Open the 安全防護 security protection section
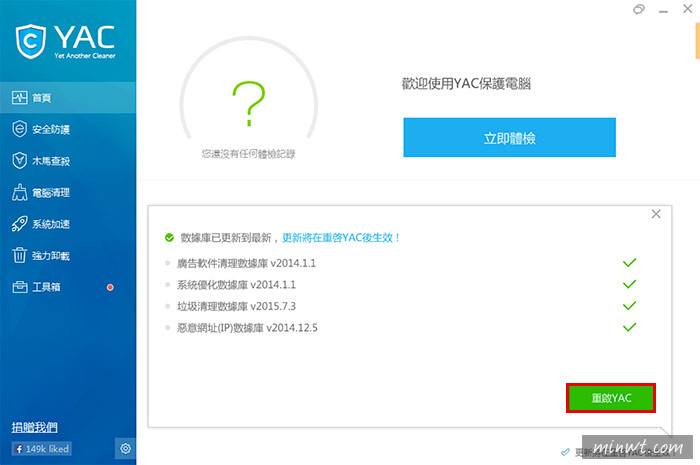The height and width of the screenshot is (465, 700). [x=68, y=129]
